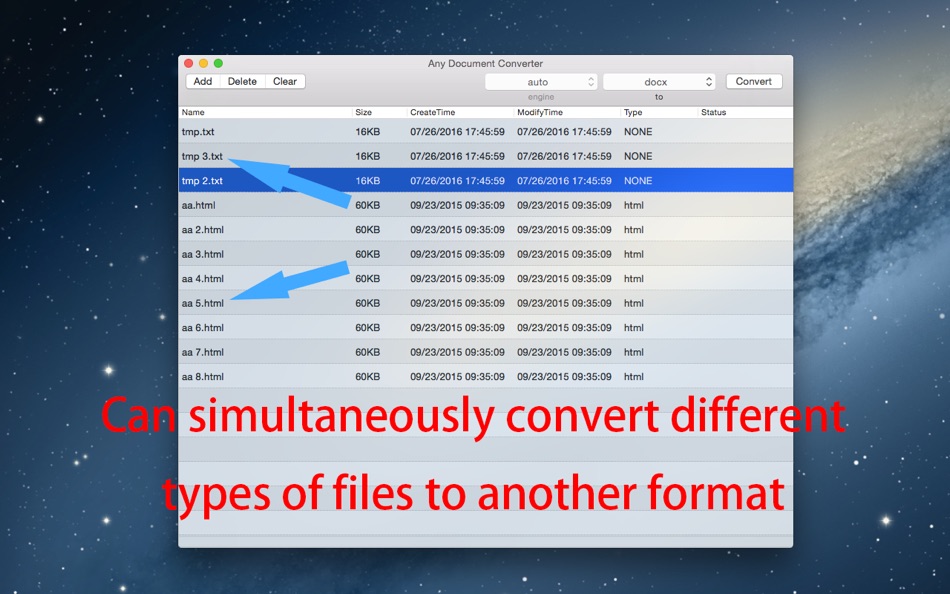Screen dimensions: 950x594
Task: Select the aa 2.html file row
Action: click(485, 230)
